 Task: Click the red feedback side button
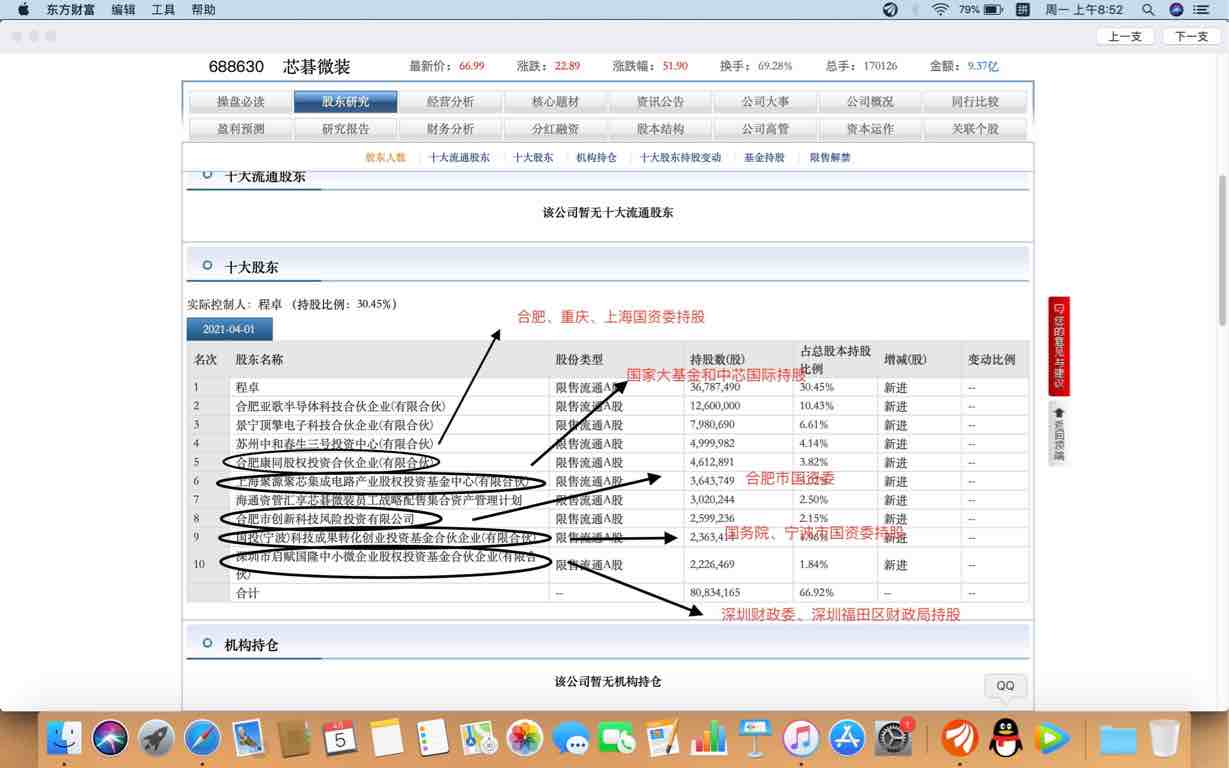pyautogui.click(x=1059, y=346)
